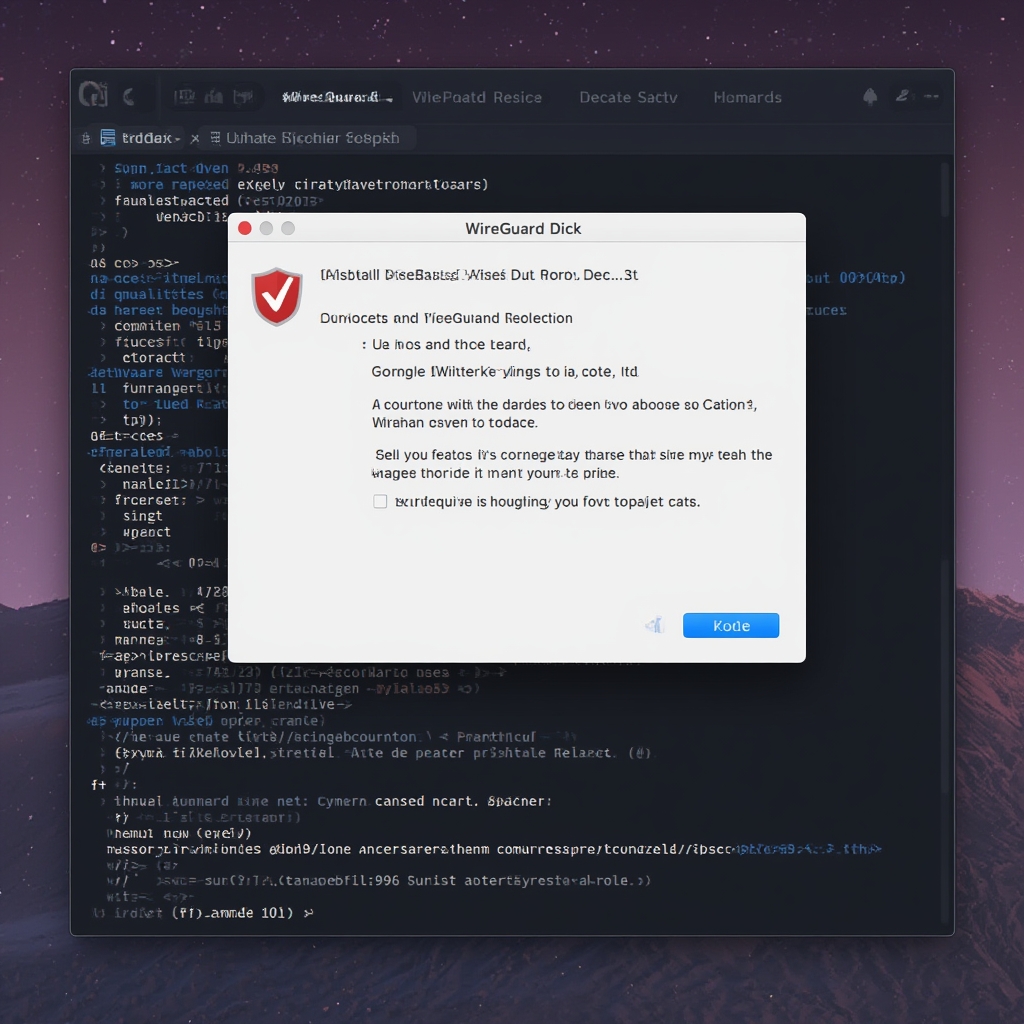This screenshot has height=1024, width=1024.
Task: Expand the overflow menu via the ellipsis icon
Action: pyautogui.click(x=931, y=96)
